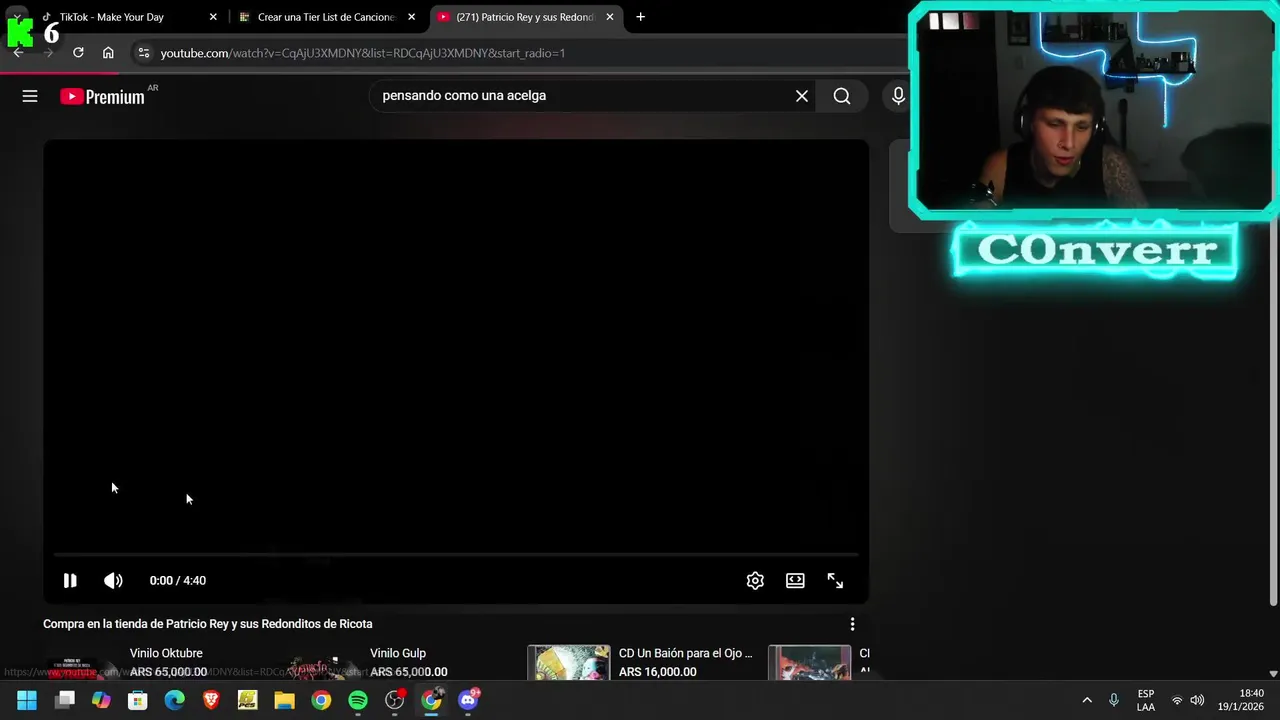Close the Patricio Rey YouTube tab
The width and height of the screenshot is (1280, 720).
tap(610, 17)
